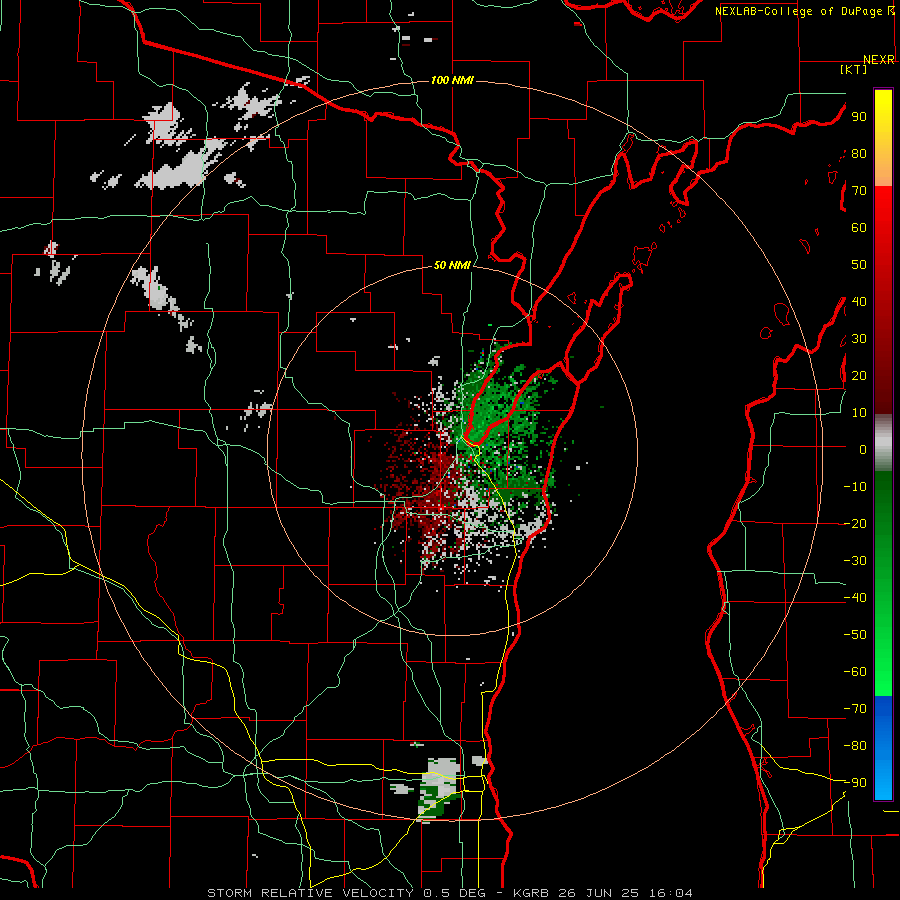Click the -40 value on velocity scale
This screenshot has width=900, height=900.
[x=855, y=598]
